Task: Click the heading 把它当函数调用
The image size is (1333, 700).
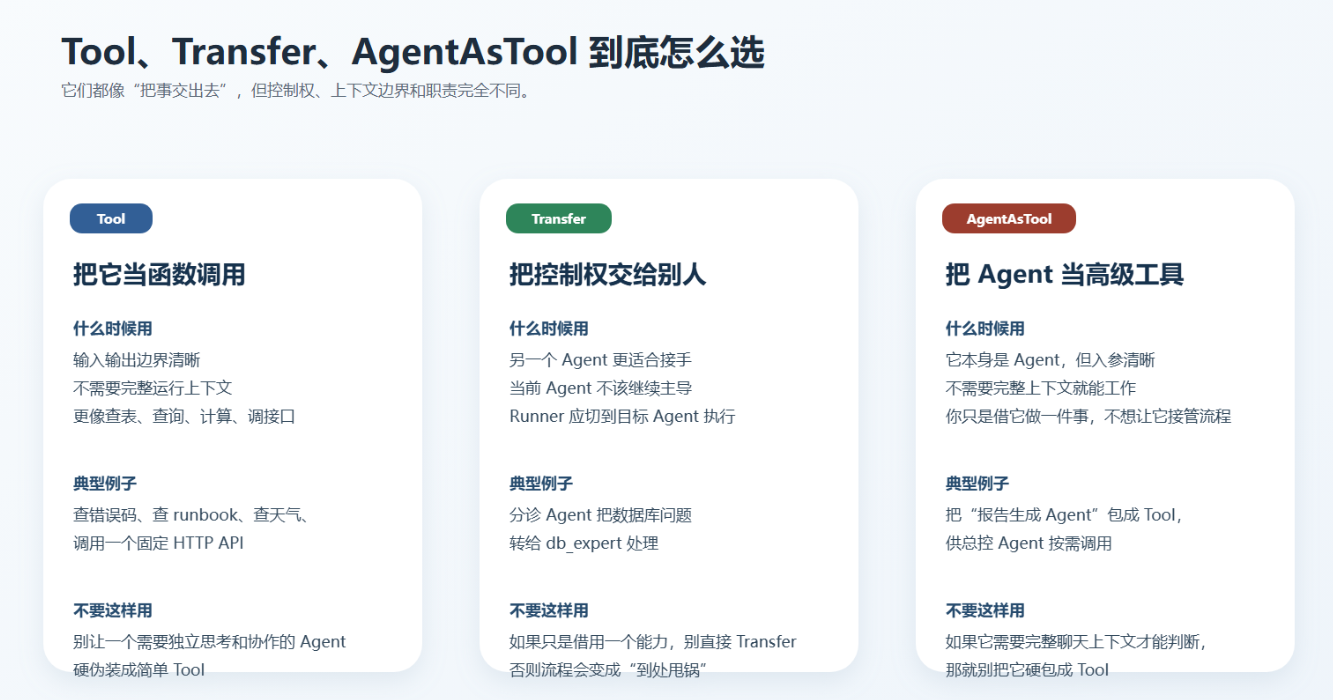Action: [159, 275]
